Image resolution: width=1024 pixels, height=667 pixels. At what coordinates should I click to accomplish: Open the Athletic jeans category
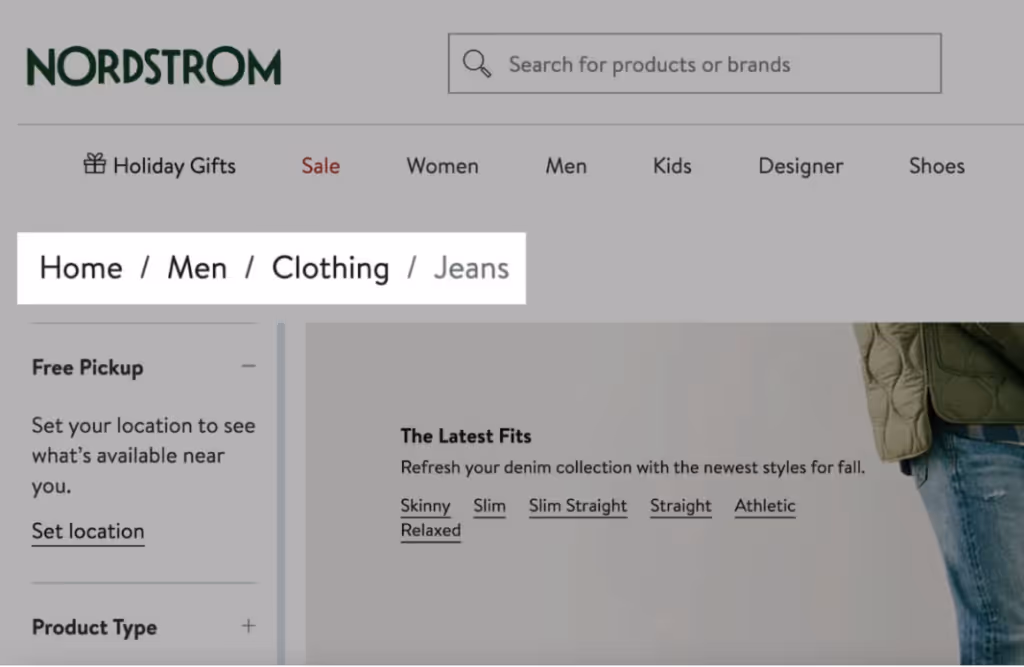(x=764, y=506)
